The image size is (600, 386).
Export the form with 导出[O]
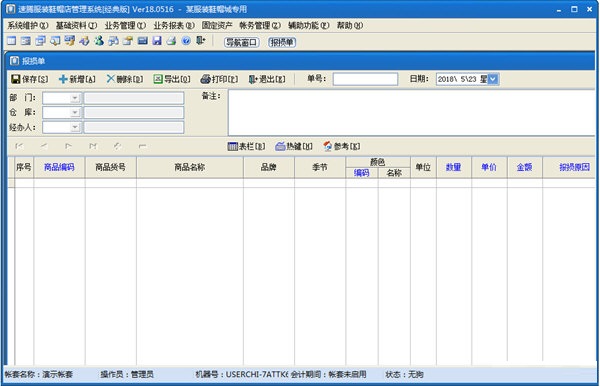pos(172,79)
